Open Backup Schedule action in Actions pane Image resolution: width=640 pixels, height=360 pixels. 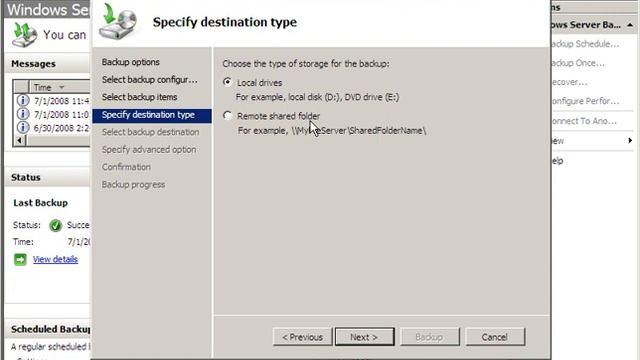coord(584,44)
